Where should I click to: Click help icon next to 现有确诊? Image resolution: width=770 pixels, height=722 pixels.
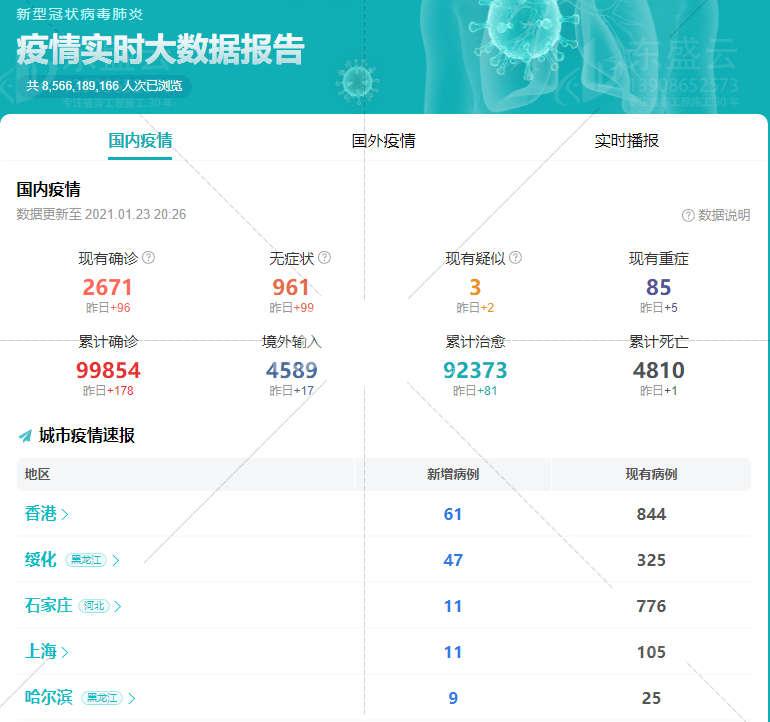coord(149,257)
